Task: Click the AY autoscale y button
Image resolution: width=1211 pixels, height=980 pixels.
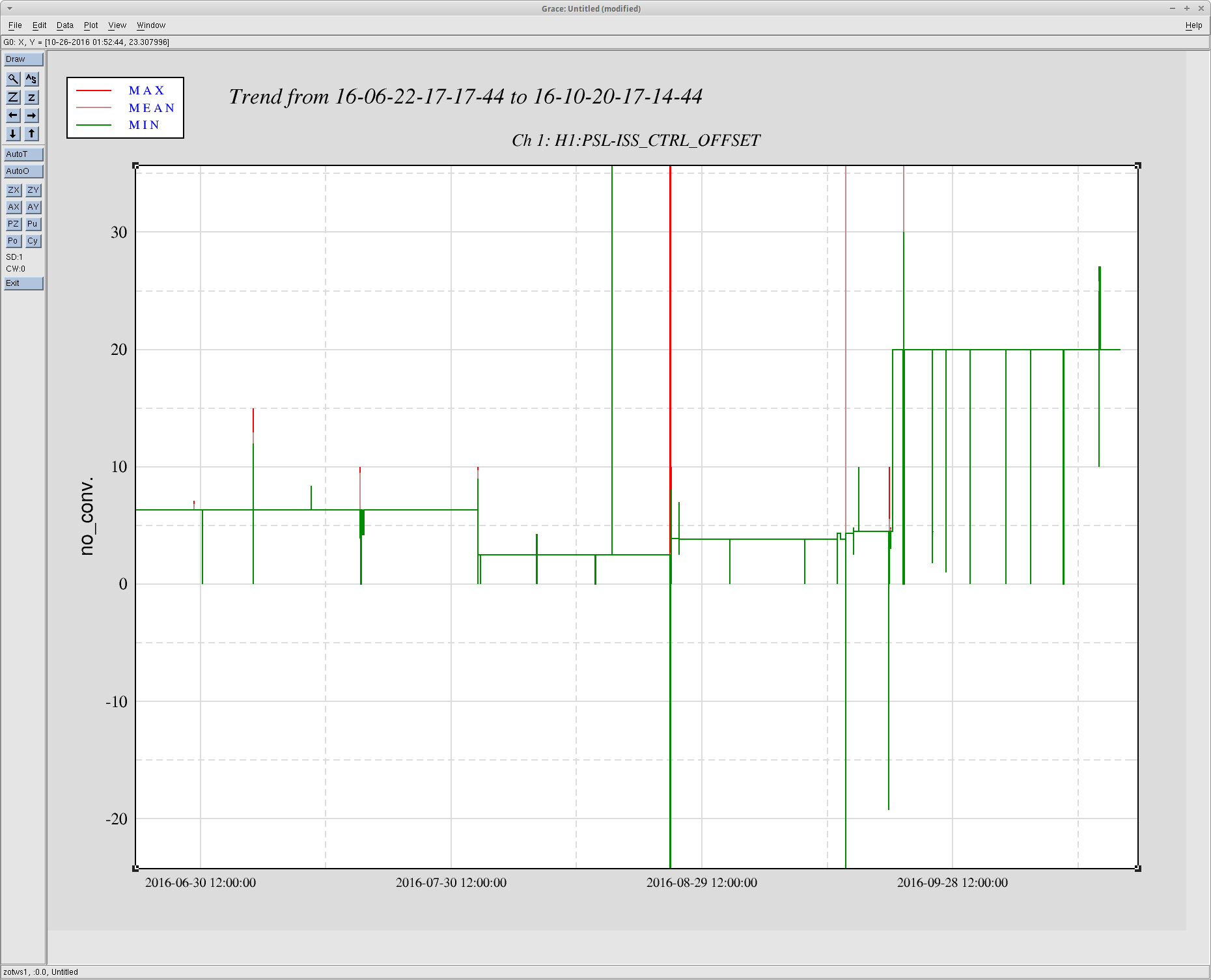Action: point(33,207)
